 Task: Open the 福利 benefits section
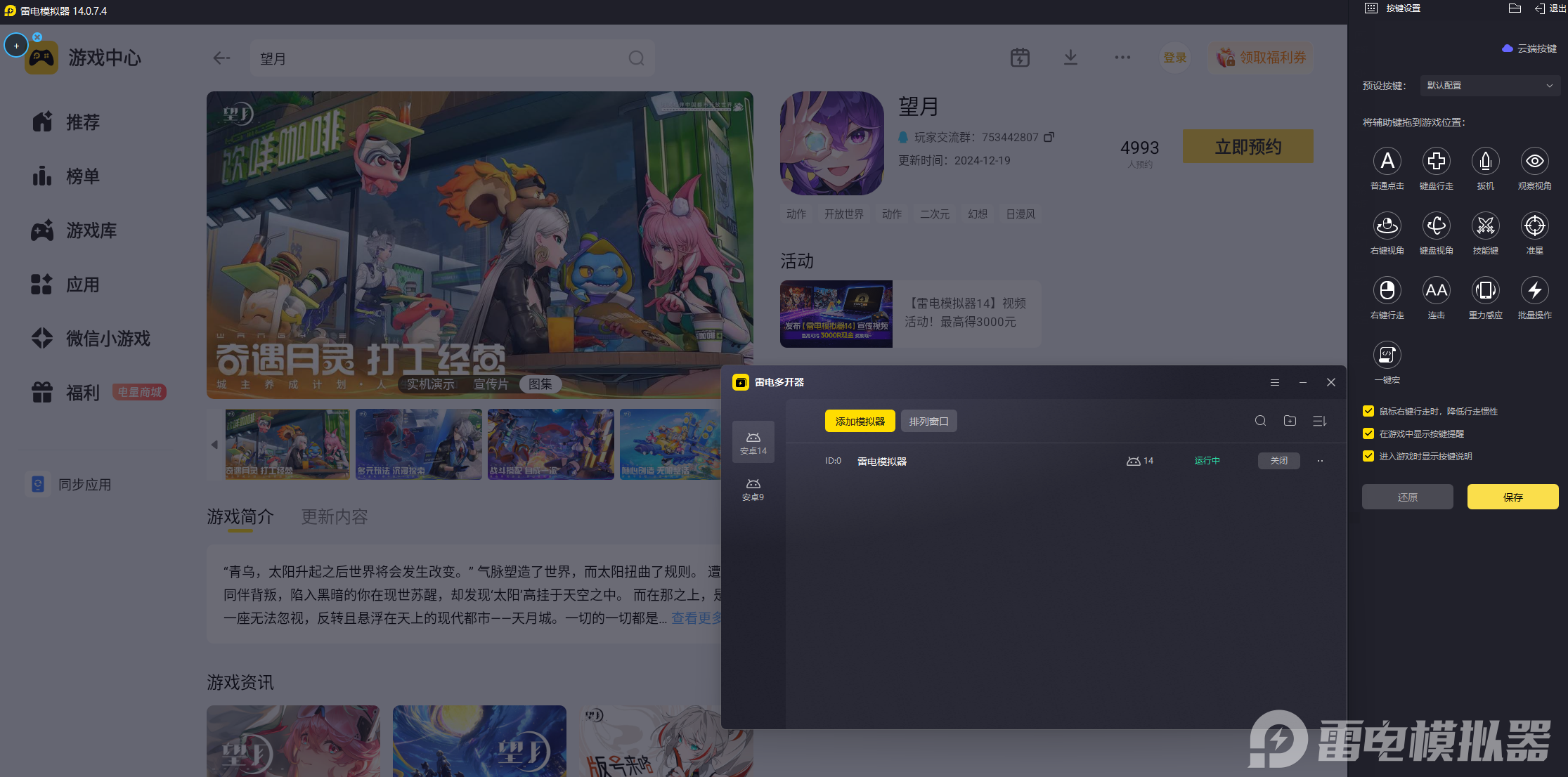tap(66, 393)
